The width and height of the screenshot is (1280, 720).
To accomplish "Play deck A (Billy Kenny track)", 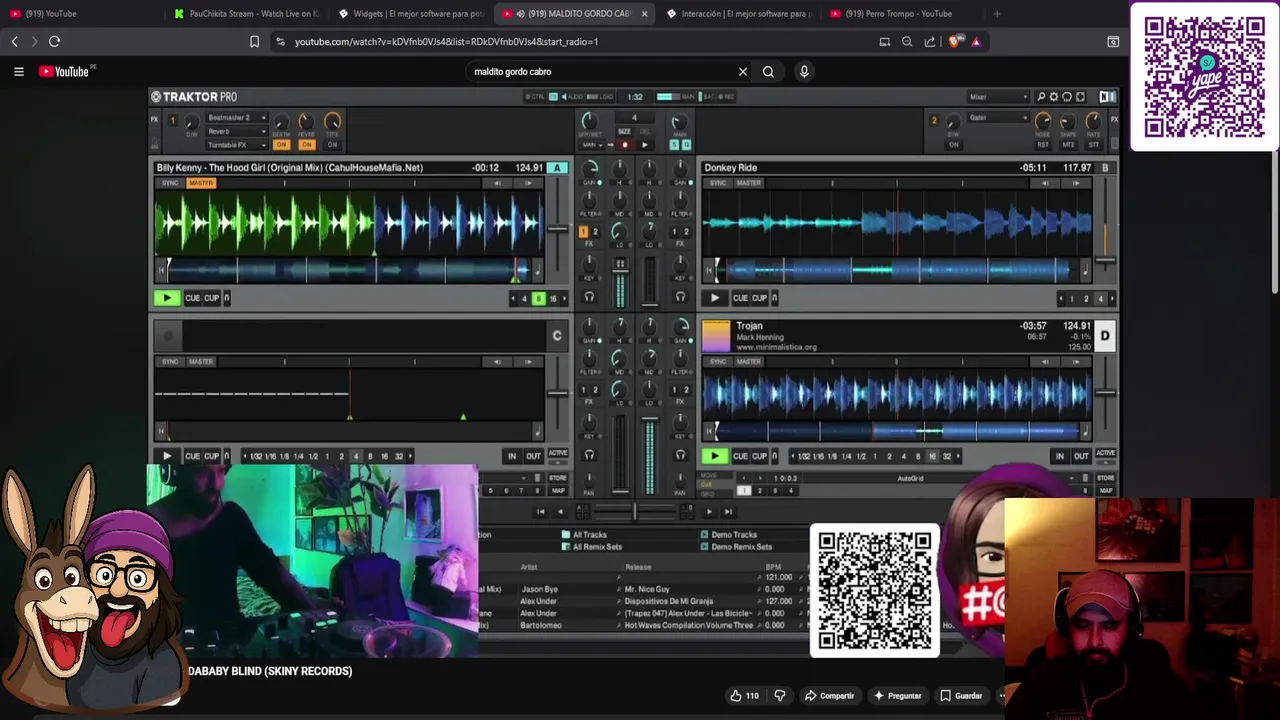I will (166, 298).
